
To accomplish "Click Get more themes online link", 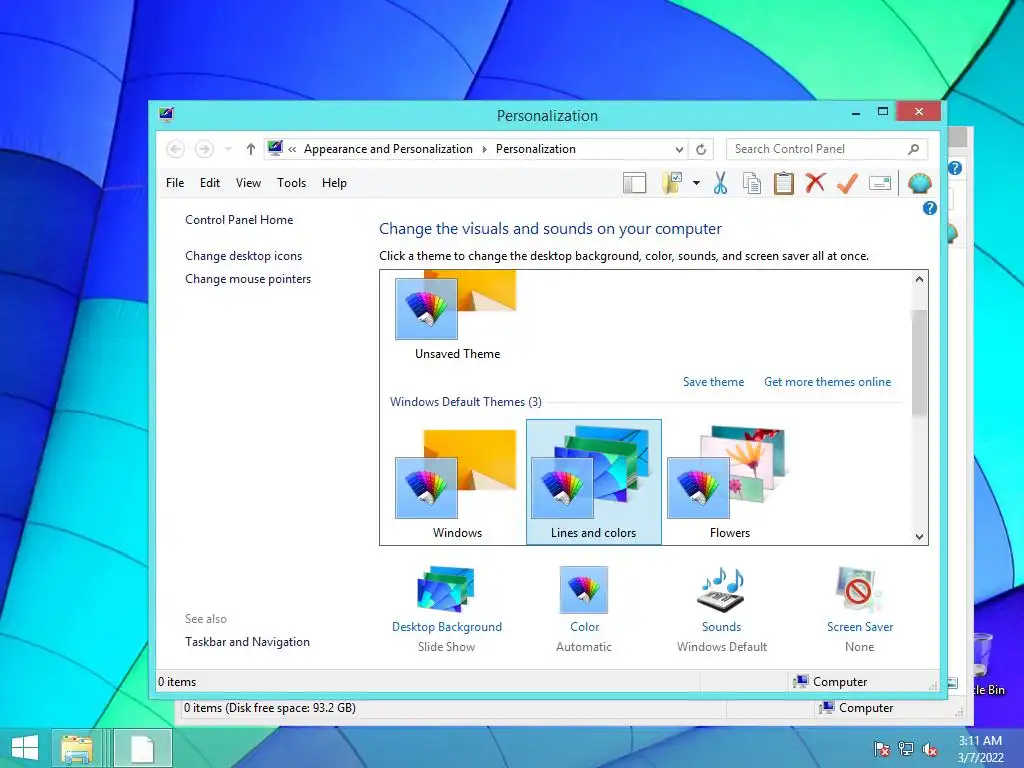I will pyautogui.click(x=827, y=382).
